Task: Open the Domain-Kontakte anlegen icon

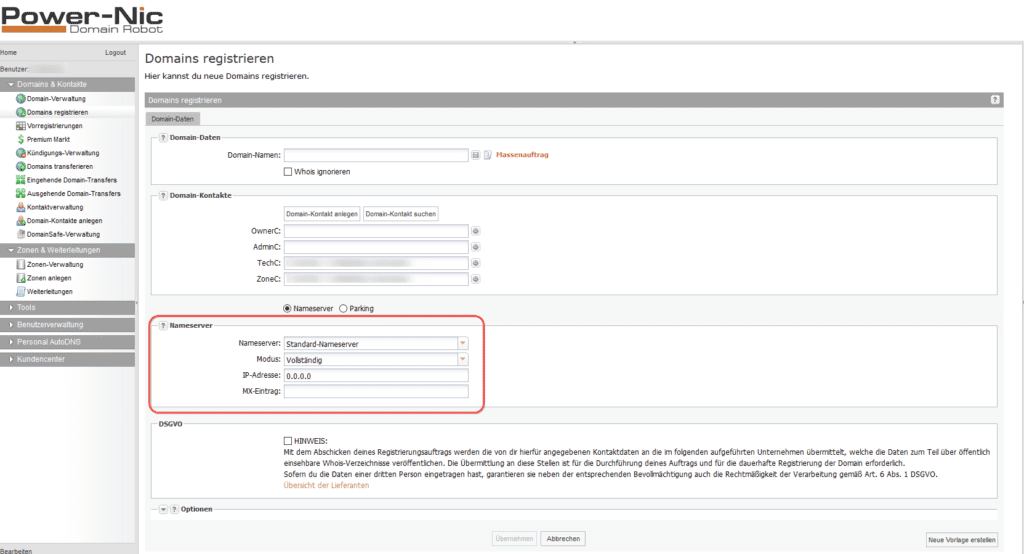Action: (x=21, y=221)
